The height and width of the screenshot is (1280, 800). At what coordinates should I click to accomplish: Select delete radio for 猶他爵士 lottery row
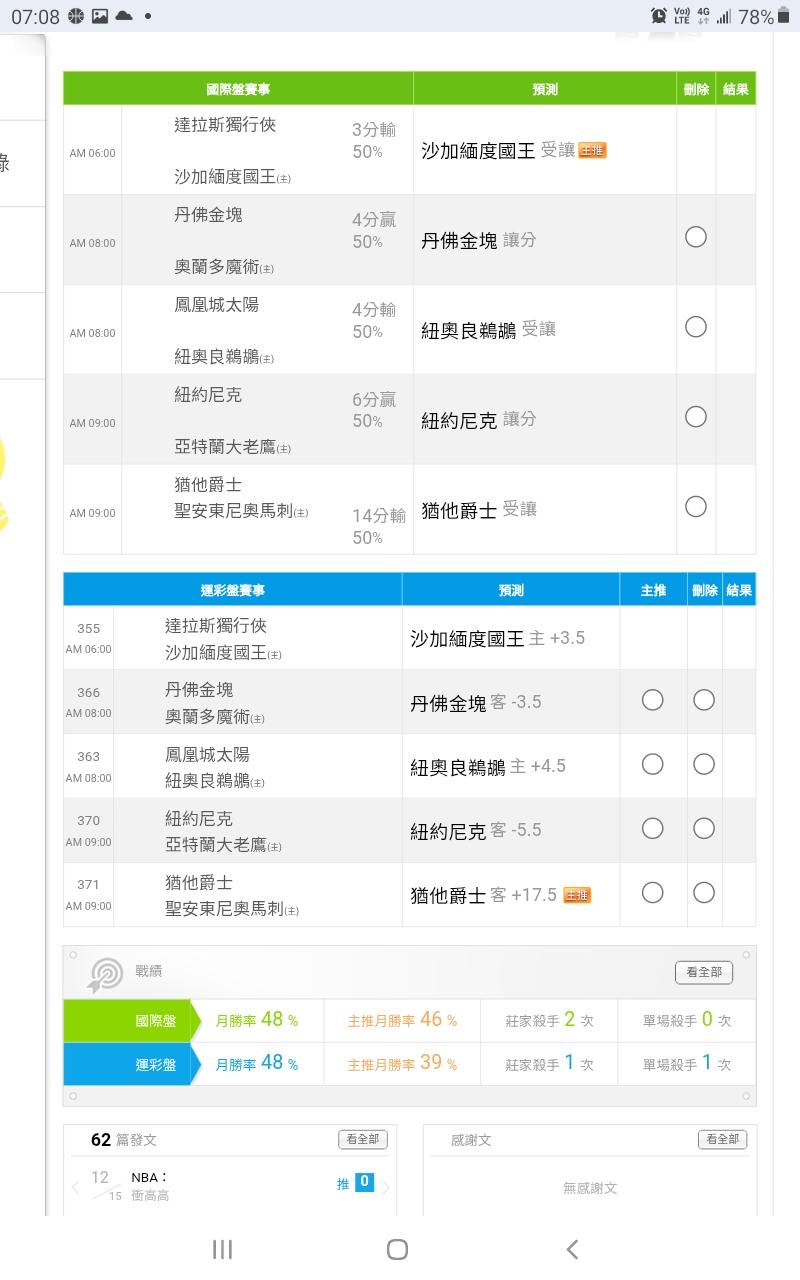pyautogui.click(x=704, y=892)
